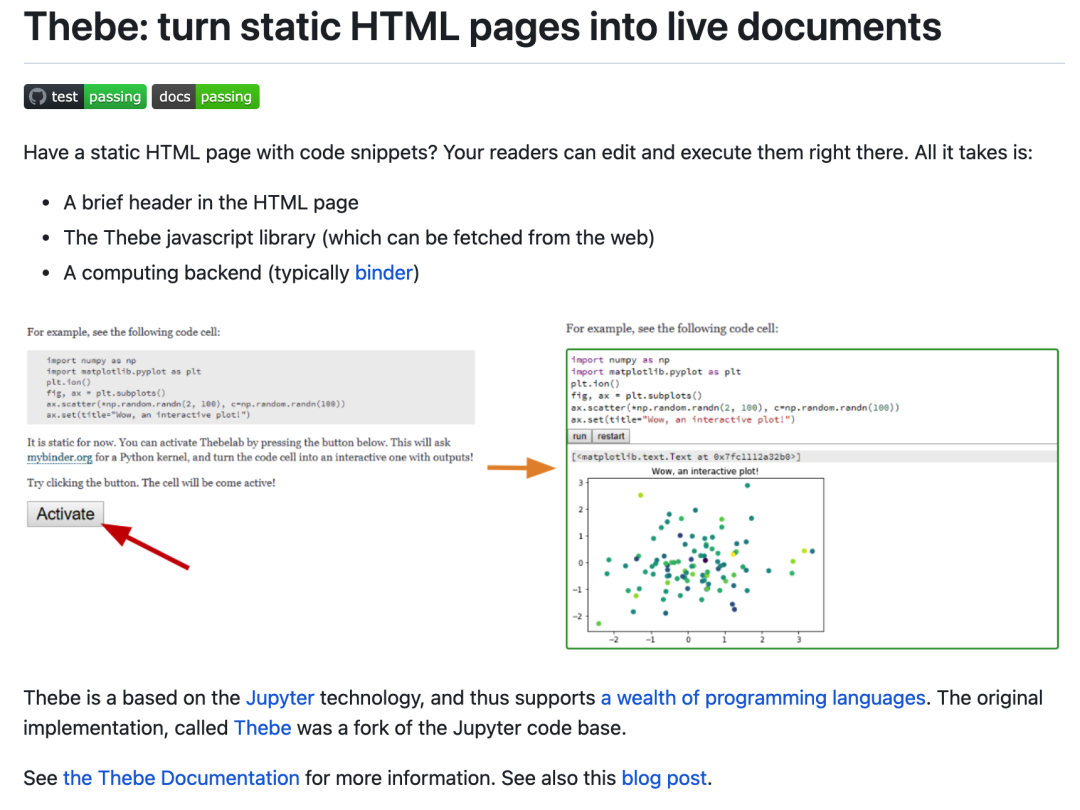Click the docs passing badge
1080x810 pixels.
click(205, 96)
